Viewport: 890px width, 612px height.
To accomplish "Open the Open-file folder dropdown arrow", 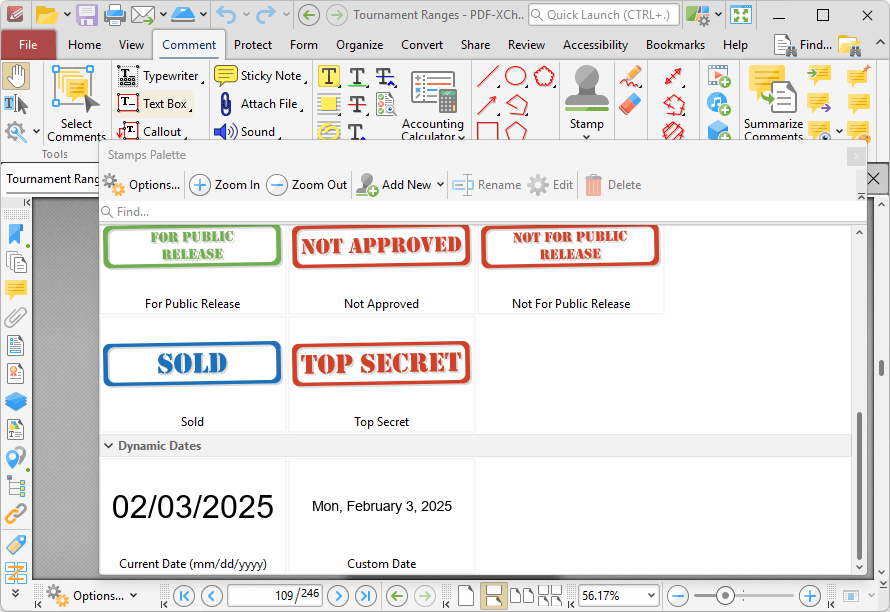I will point(67,15).
